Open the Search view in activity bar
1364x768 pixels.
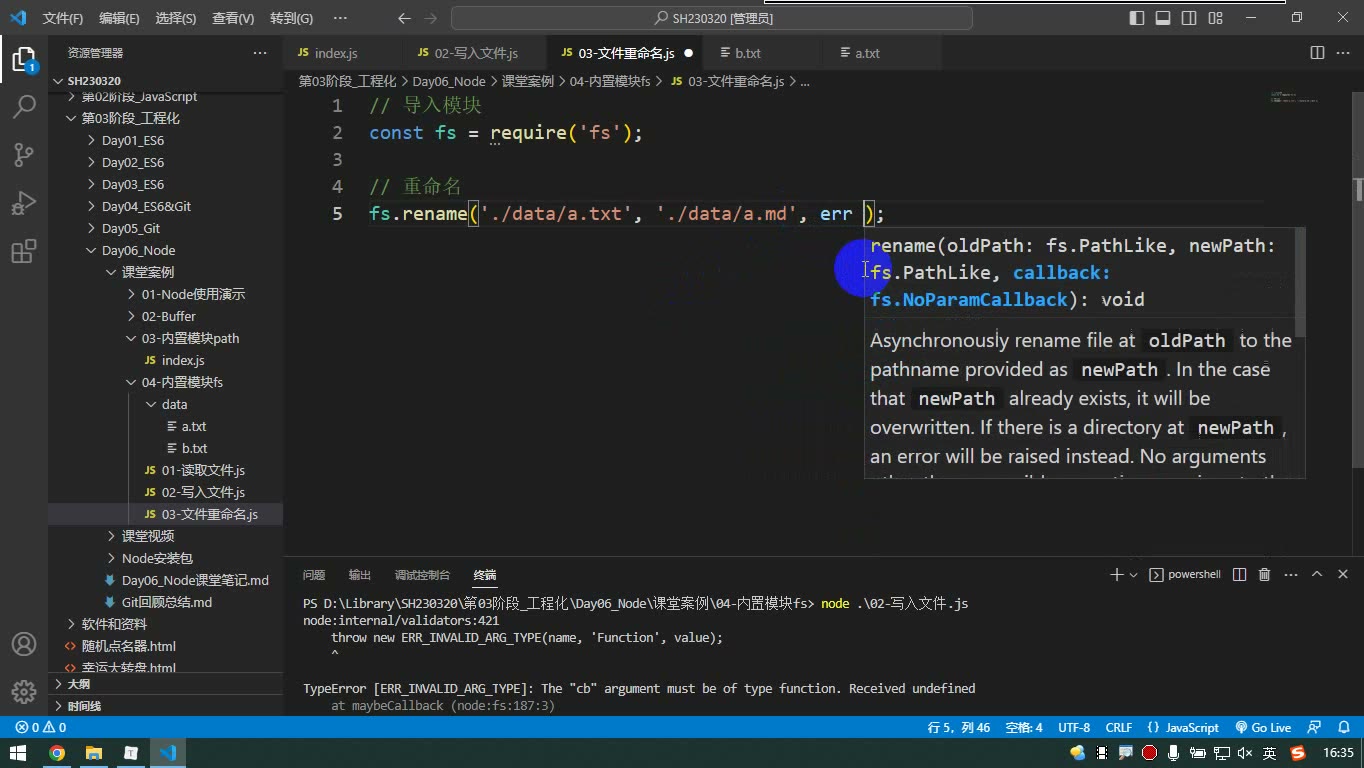click(x=24, y=106)
